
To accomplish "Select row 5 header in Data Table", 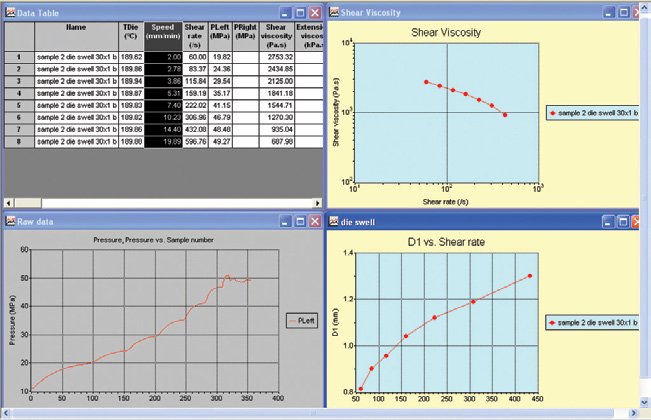I will pyautogui.click(x=18, y=104).
